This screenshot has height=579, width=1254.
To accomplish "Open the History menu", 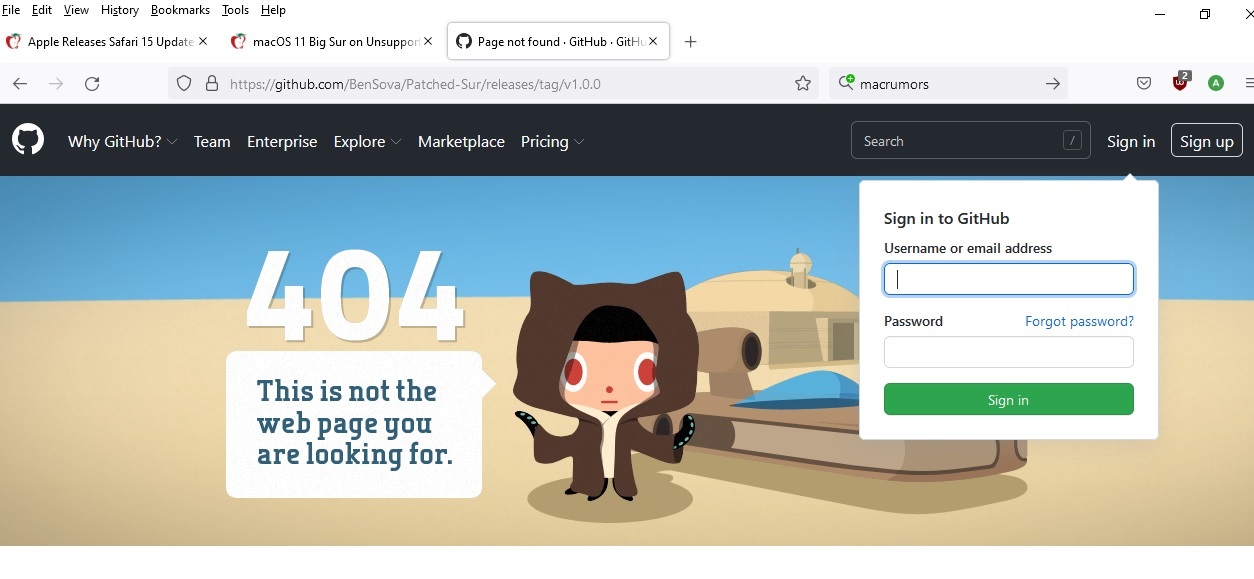I will click(120, 10).
